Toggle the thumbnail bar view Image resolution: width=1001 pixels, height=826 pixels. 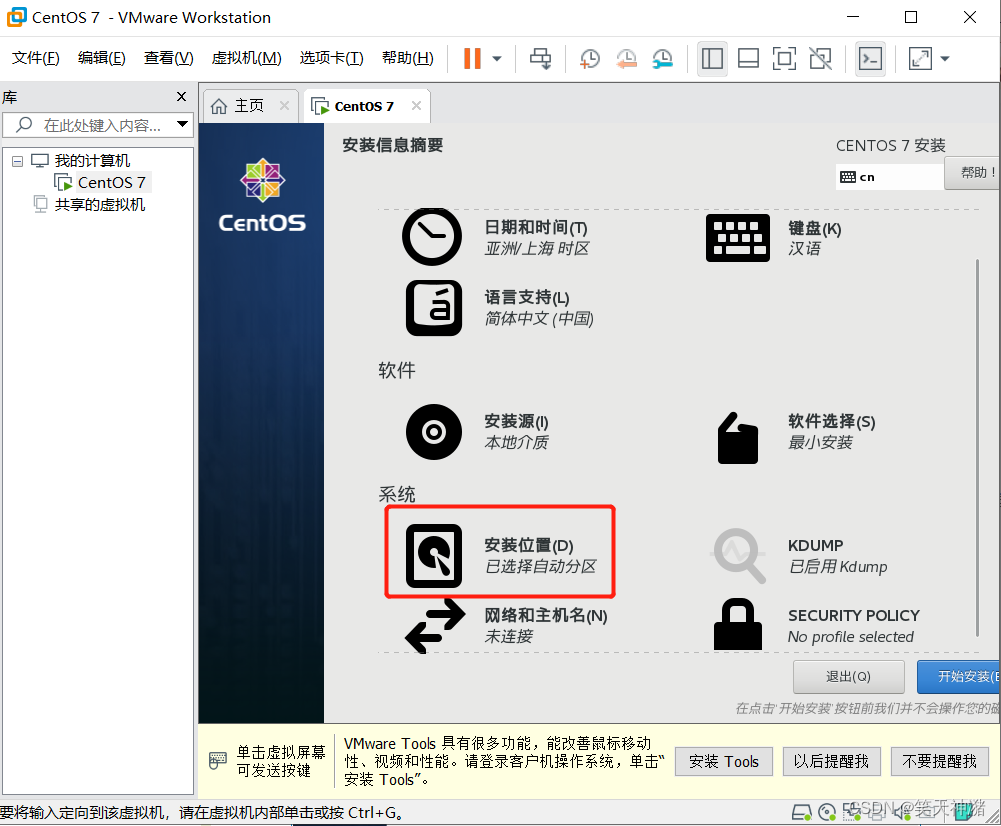tap(748, 59)
